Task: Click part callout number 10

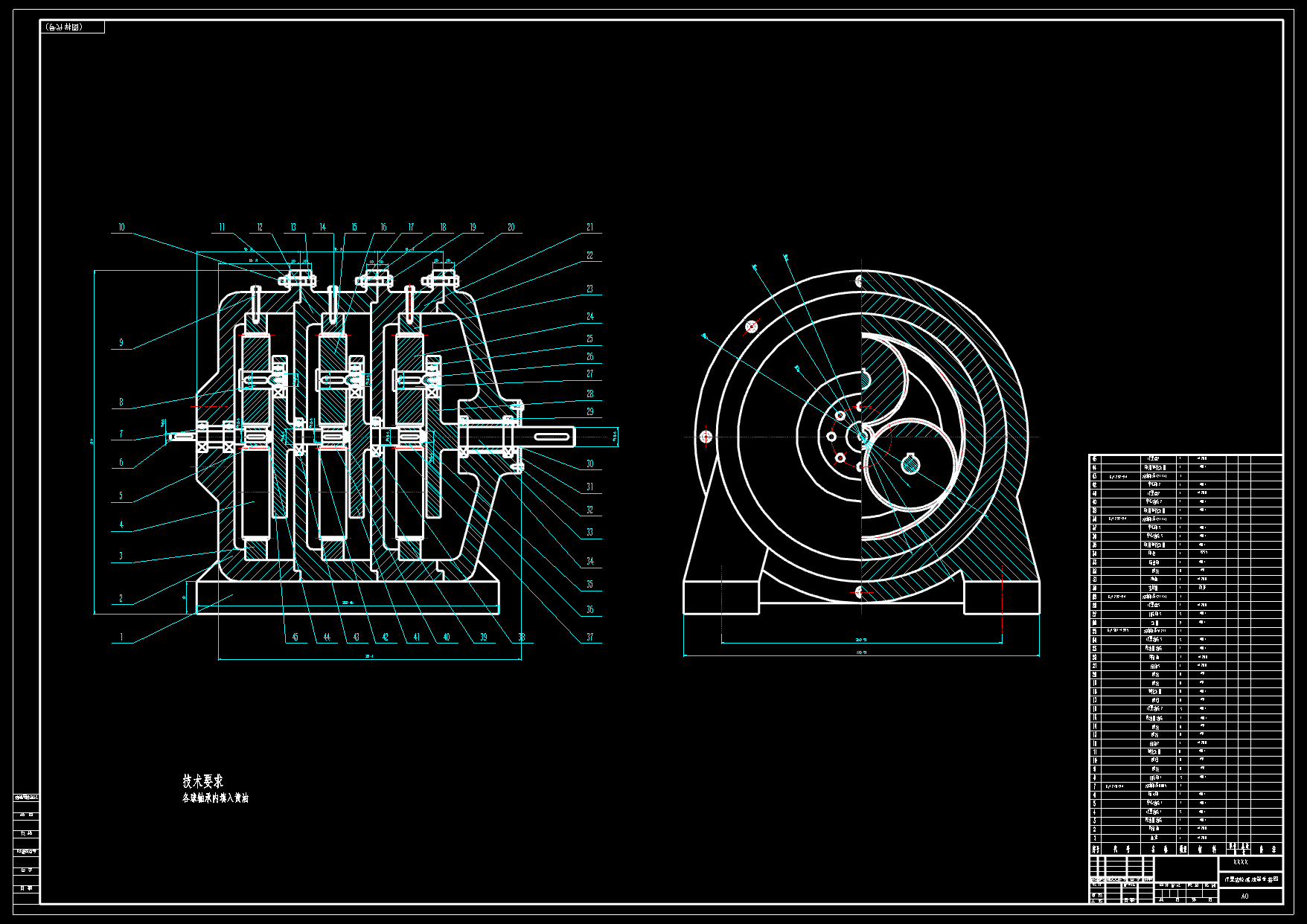Action: coord(122,228)
